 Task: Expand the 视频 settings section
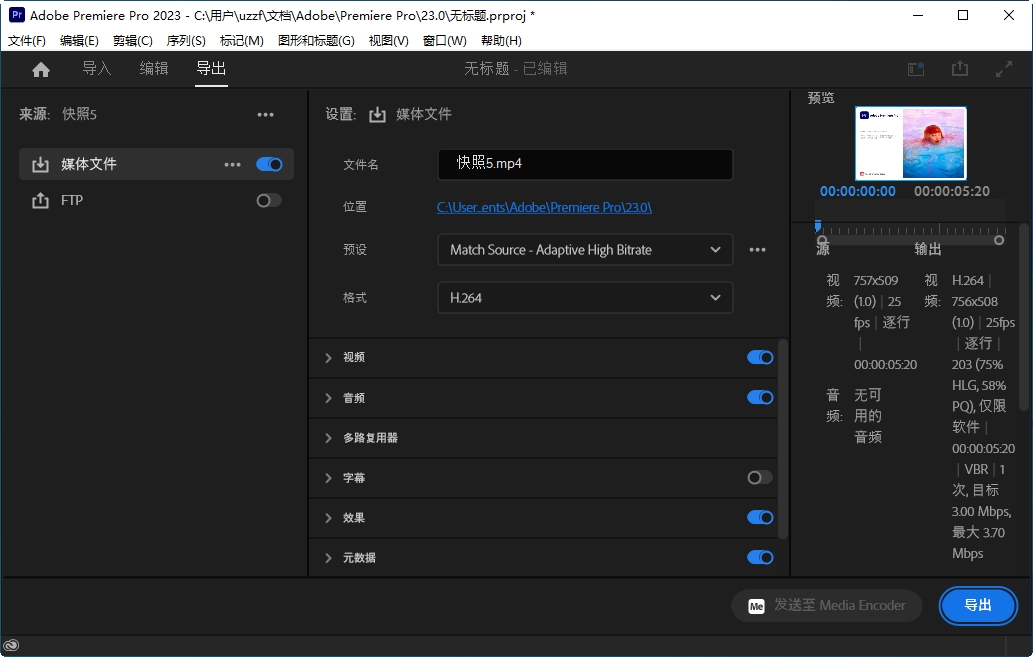pos(328,357)
